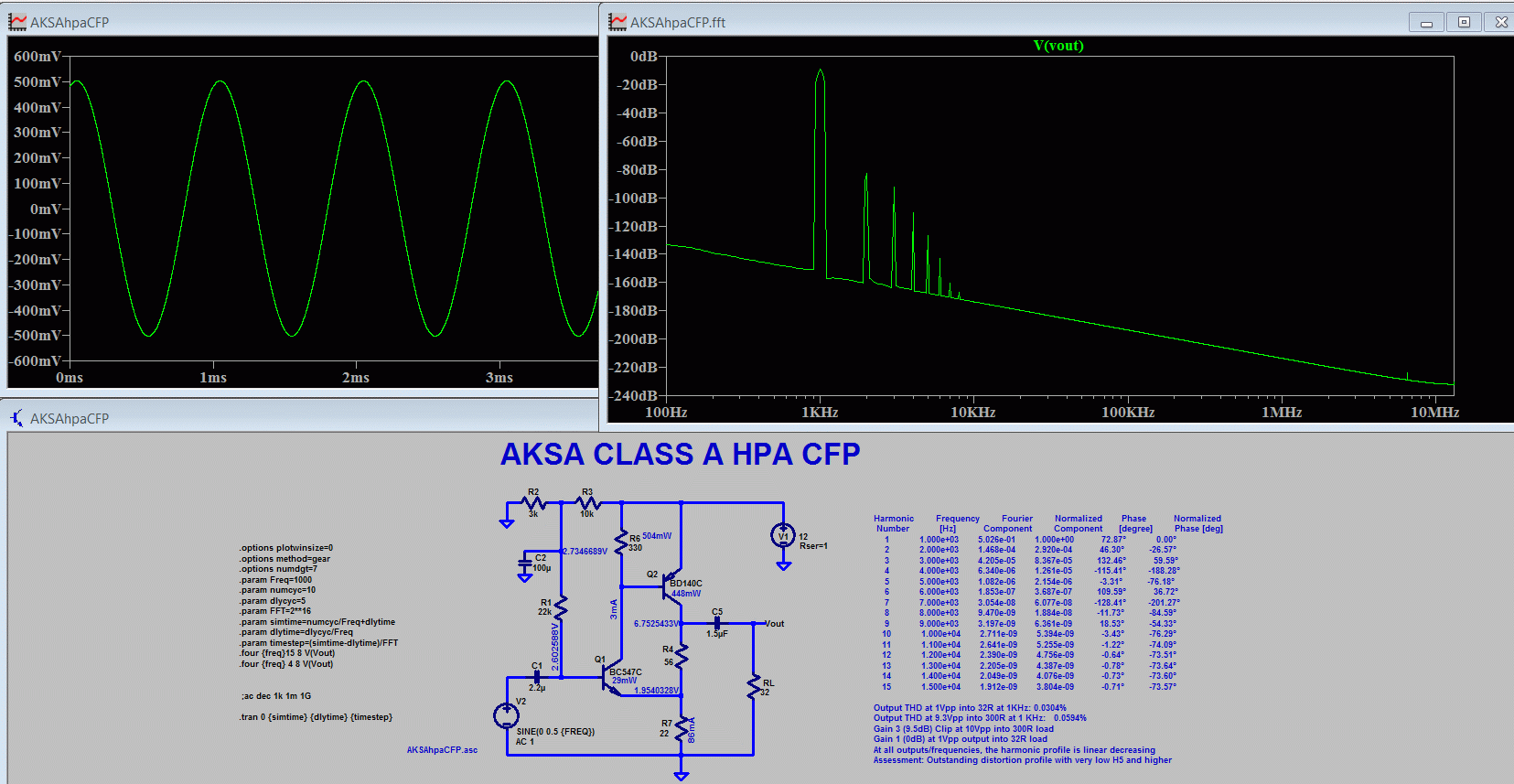Click the 2ms label on time axis
Image resolution: width=1514 pixels, height=784 pixels.
click(356, 378)
